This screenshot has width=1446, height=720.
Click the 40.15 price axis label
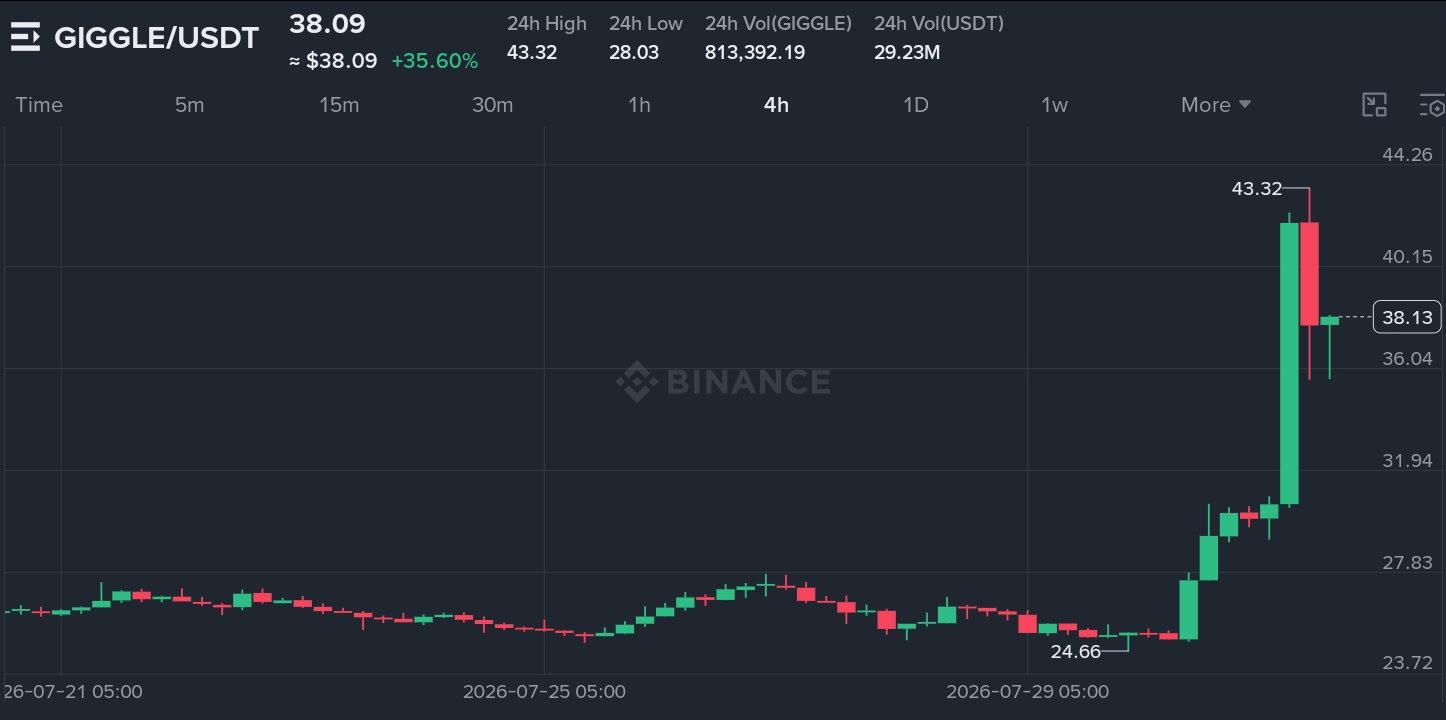click(1407, 256)
